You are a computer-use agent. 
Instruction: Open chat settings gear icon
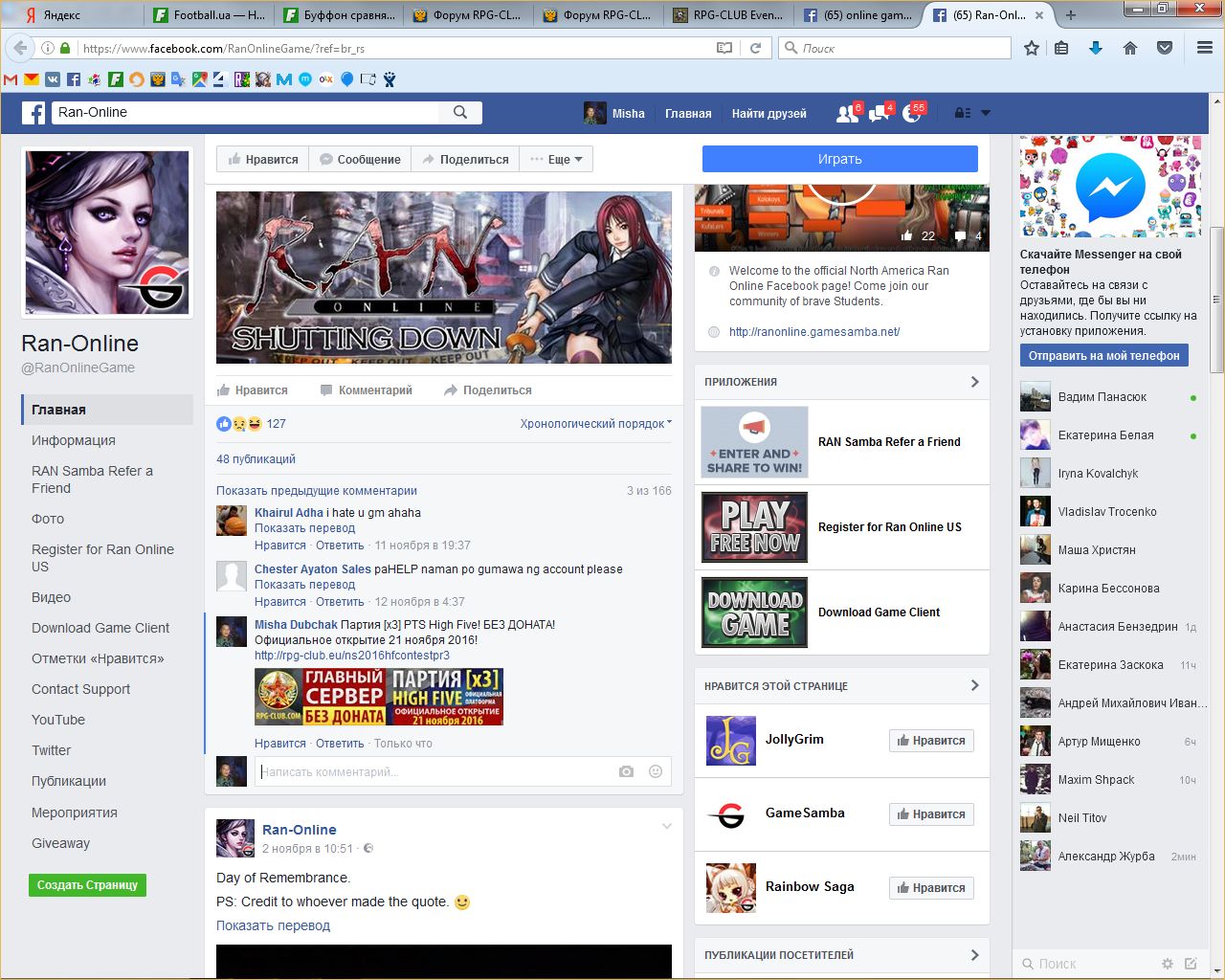pos(1167,964)
